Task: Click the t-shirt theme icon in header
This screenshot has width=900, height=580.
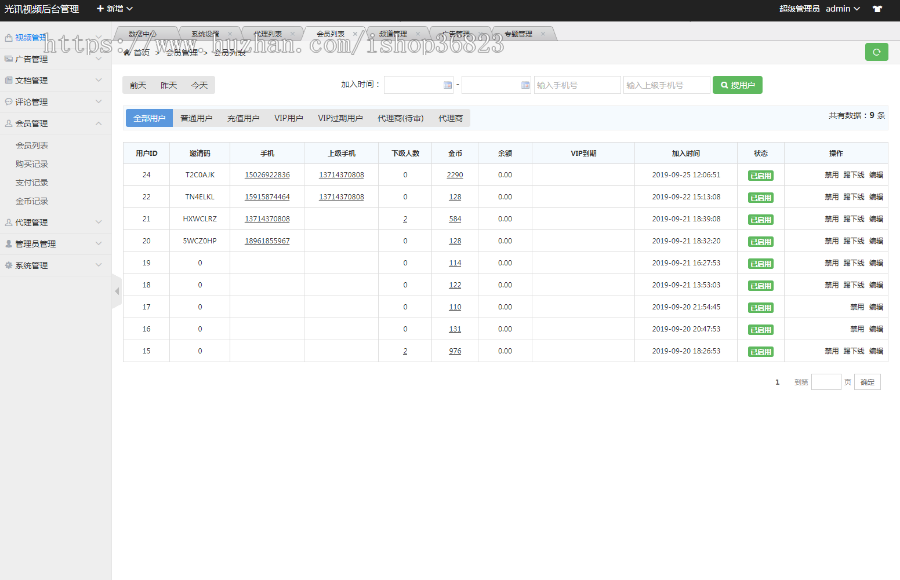Action: 877,9
